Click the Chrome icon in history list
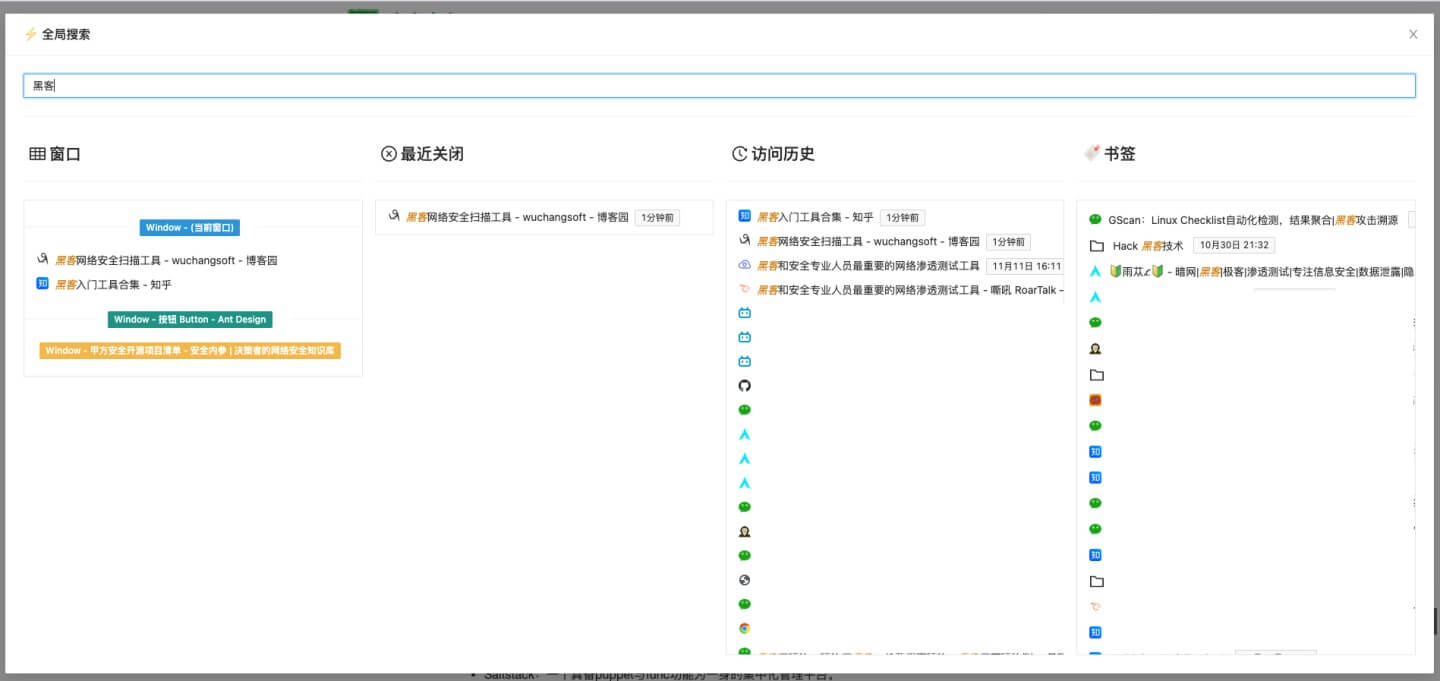 pyautogui.click(x=744, y=628)
